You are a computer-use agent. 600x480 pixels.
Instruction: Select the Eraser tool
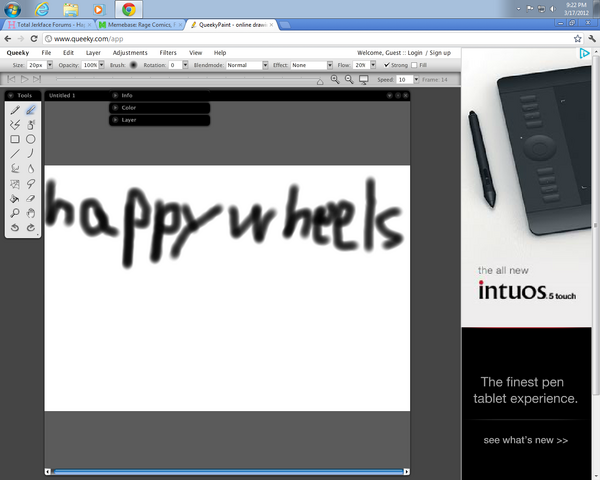(31, 199)
